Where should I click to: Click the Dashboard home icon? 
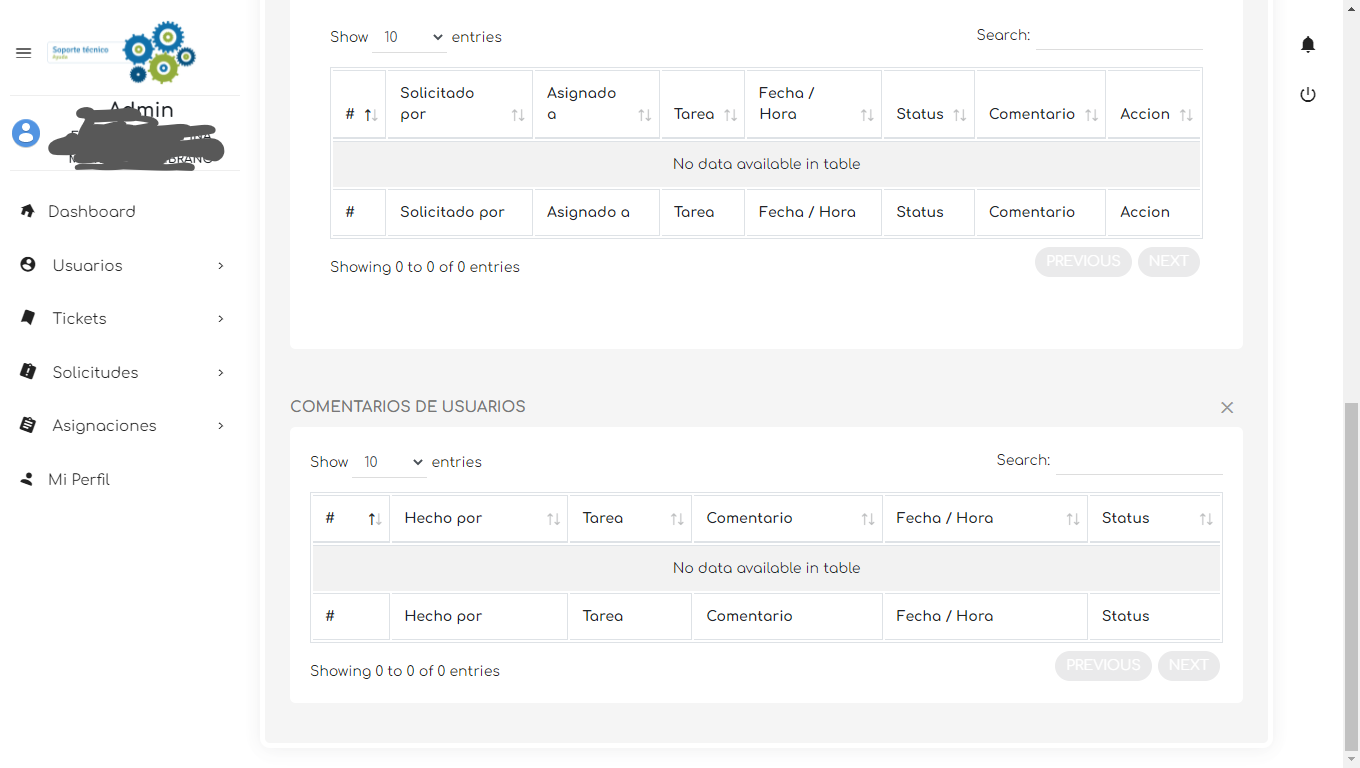[x=28, y=211]
